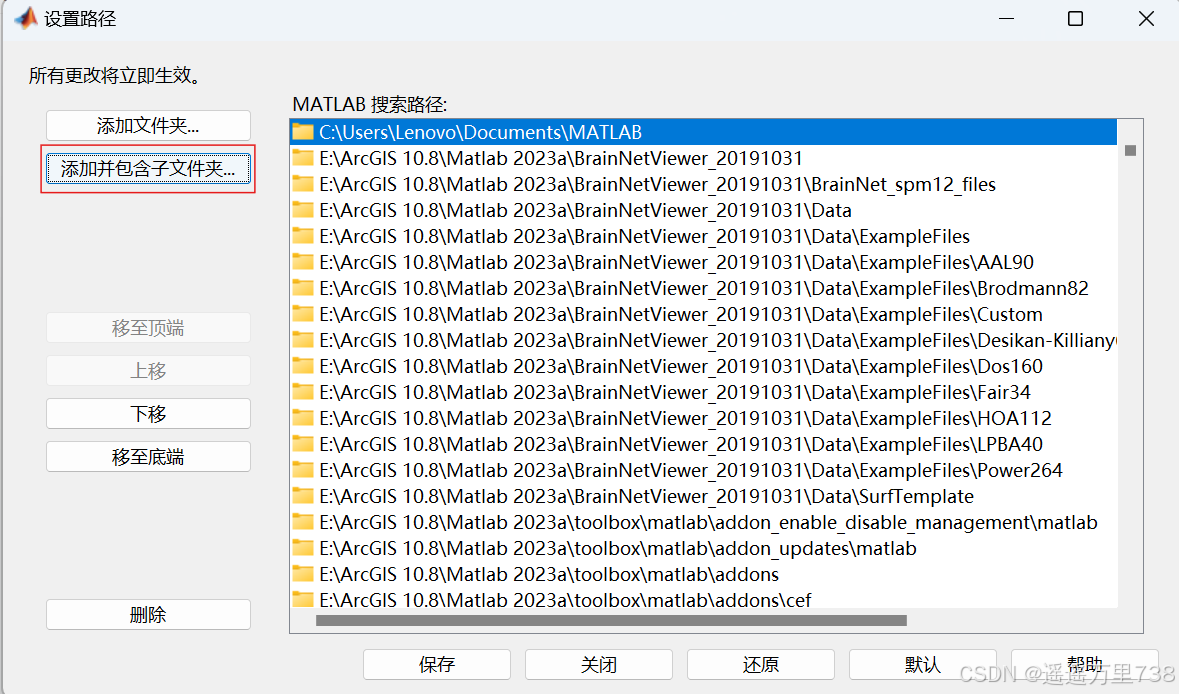
Task: Select the addon_enable_disable_management\matlab path row
Action: click(703, 522)
